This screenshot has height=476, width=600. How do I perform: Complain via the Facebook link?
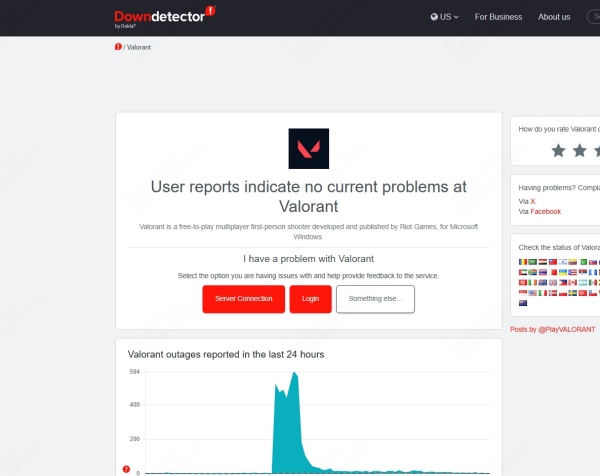point(545,212)
